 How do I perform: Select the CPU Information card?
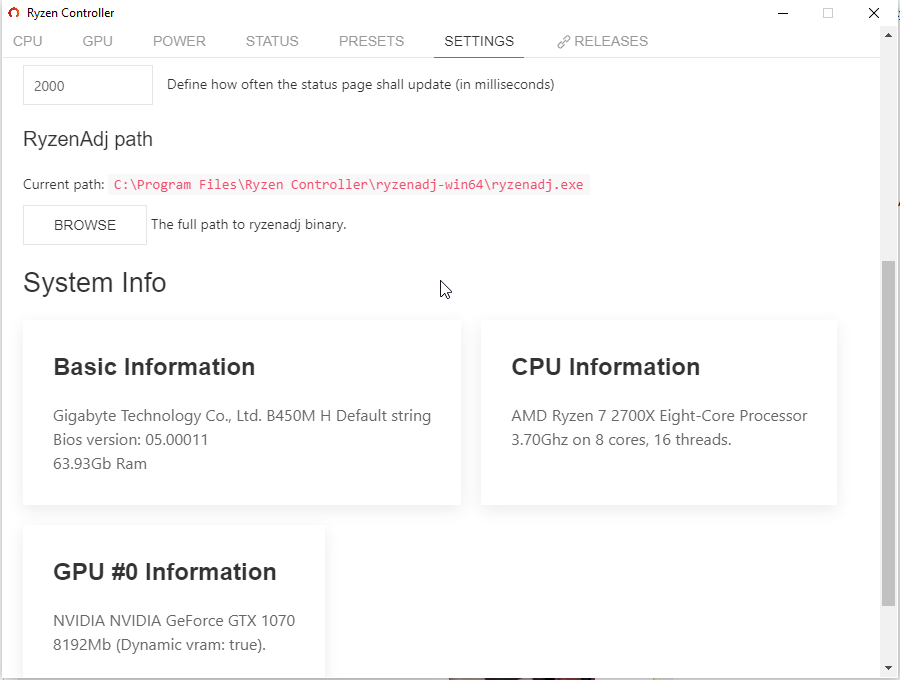[659, 412]
